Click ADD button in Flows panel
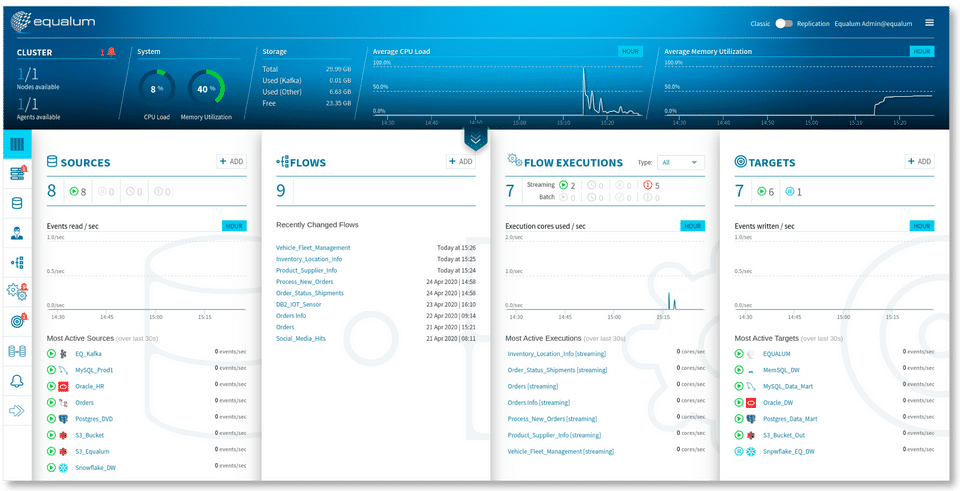Image resolution: width=960 pixels, height=491 pixels. coord(460,162)
